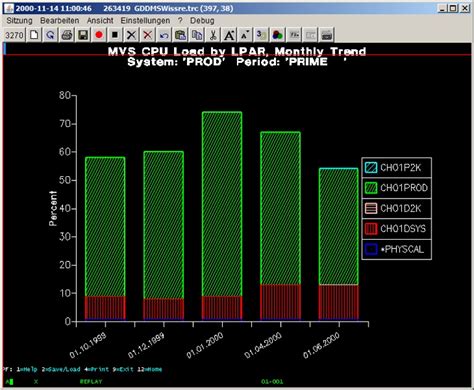Click the green bar segment for 01.06.2000

tap(339, 227)
